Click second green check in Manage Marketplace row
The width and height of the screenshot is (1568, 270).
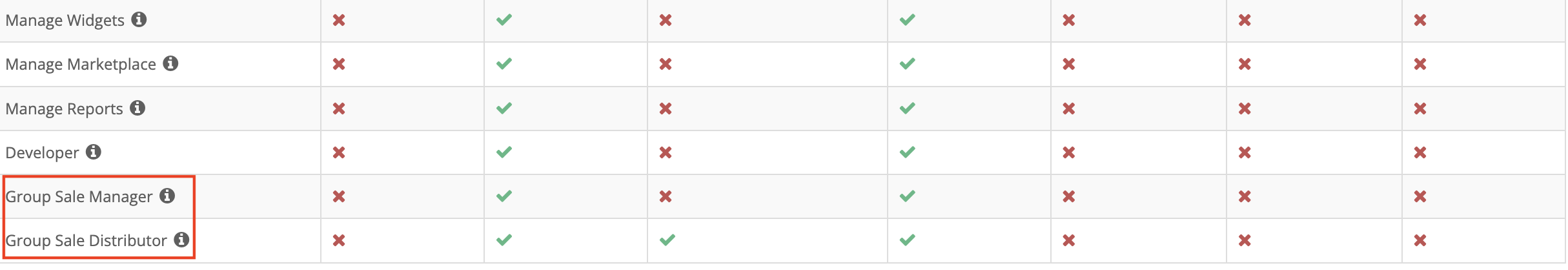(x=908, y=63)
